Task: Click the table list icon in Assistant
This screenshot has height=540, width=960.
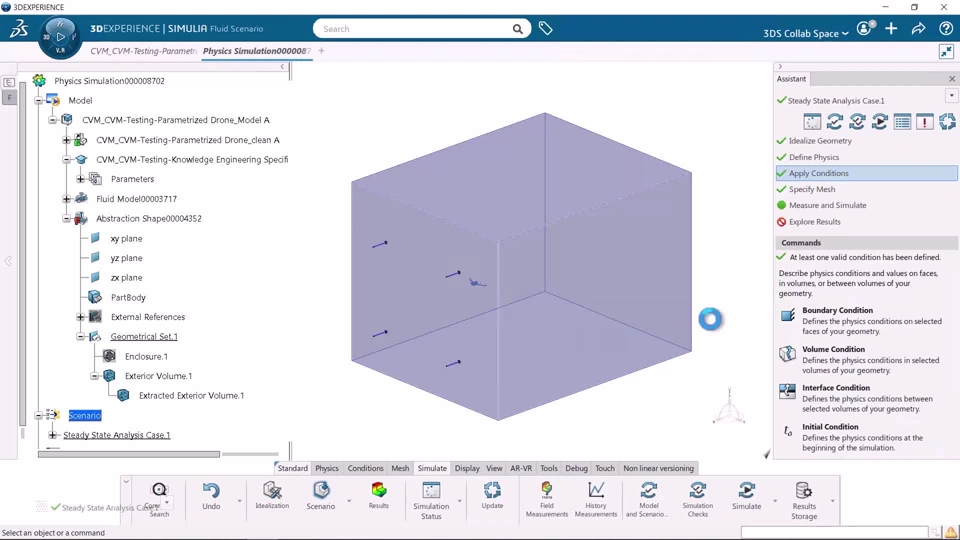Action: 902,122
